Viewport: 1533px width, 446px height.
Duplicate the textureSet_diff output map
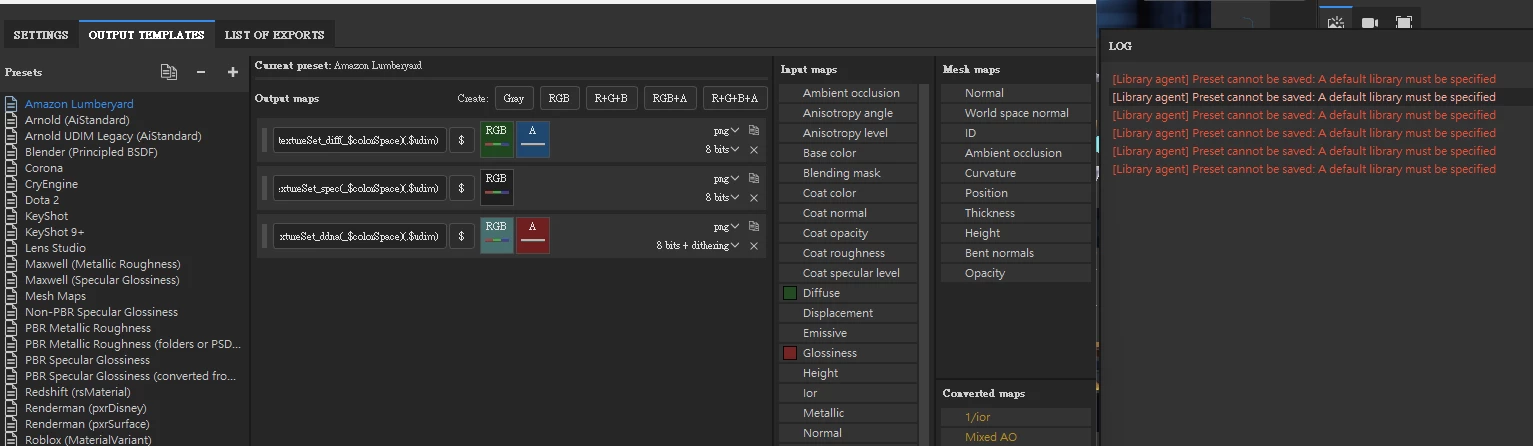(754, 130)
